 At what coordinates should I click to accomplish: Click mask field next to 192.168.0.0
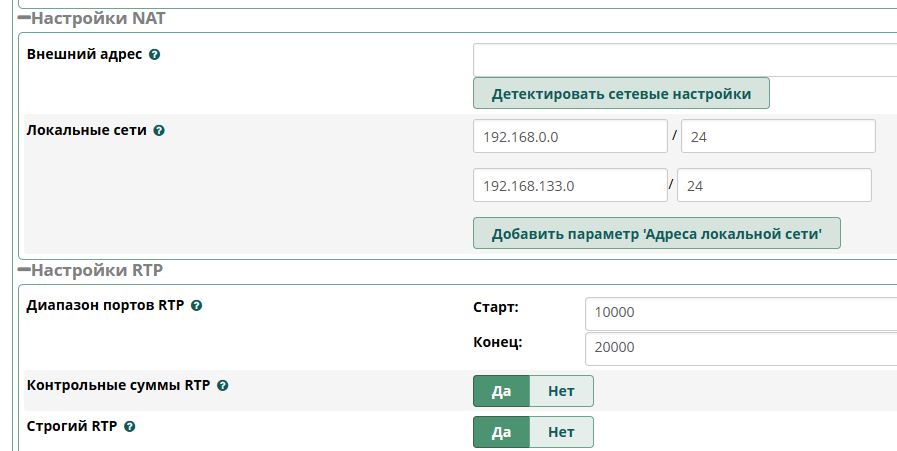click(x=778, y=136)
